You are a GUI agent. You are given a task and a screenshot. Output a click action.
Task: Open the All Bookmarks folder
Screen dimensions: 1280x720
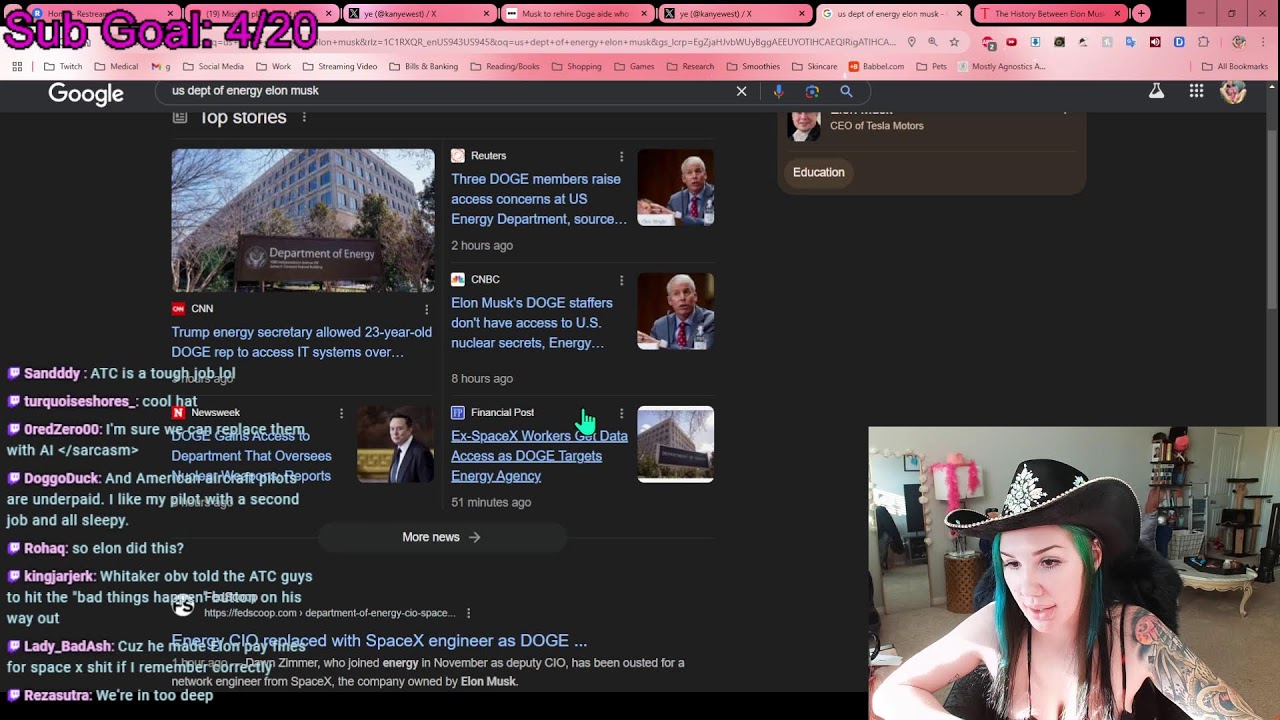click(x=1235, y=66)
